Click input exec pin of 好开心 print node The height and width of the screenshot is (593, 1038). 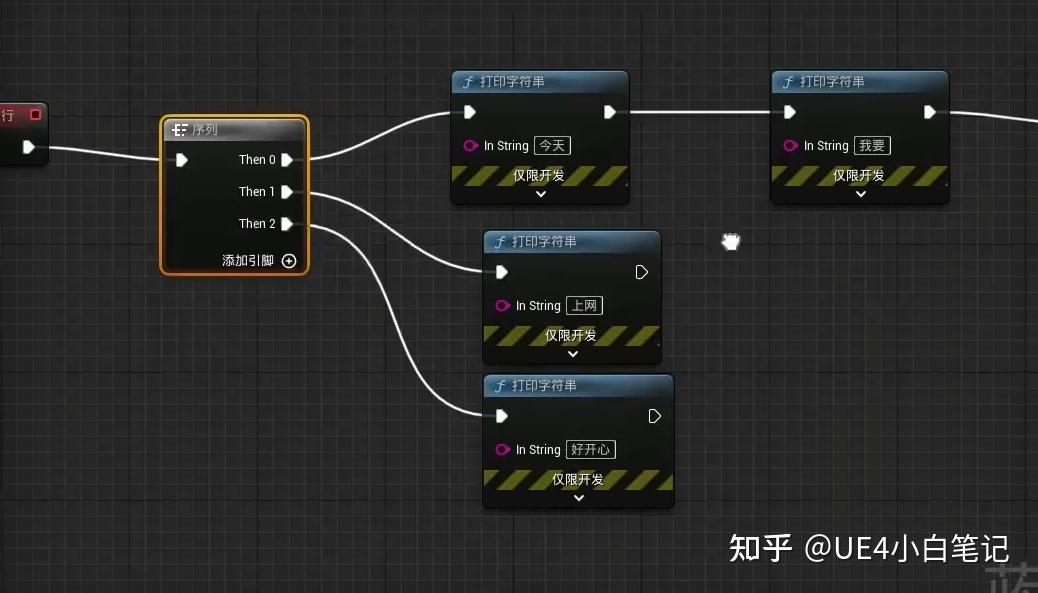point(501,416)
